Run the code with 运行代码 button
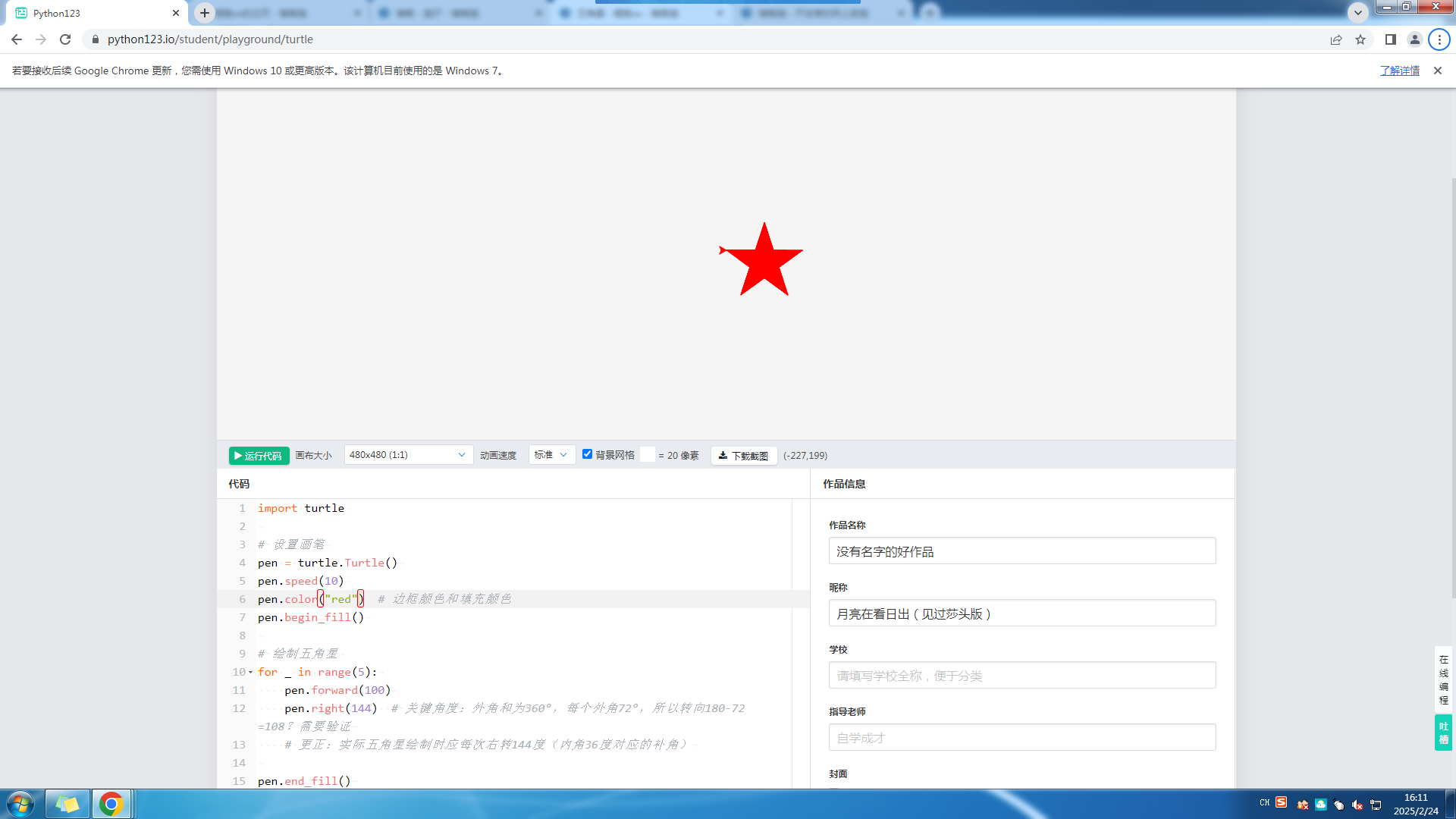 [259, 456]
